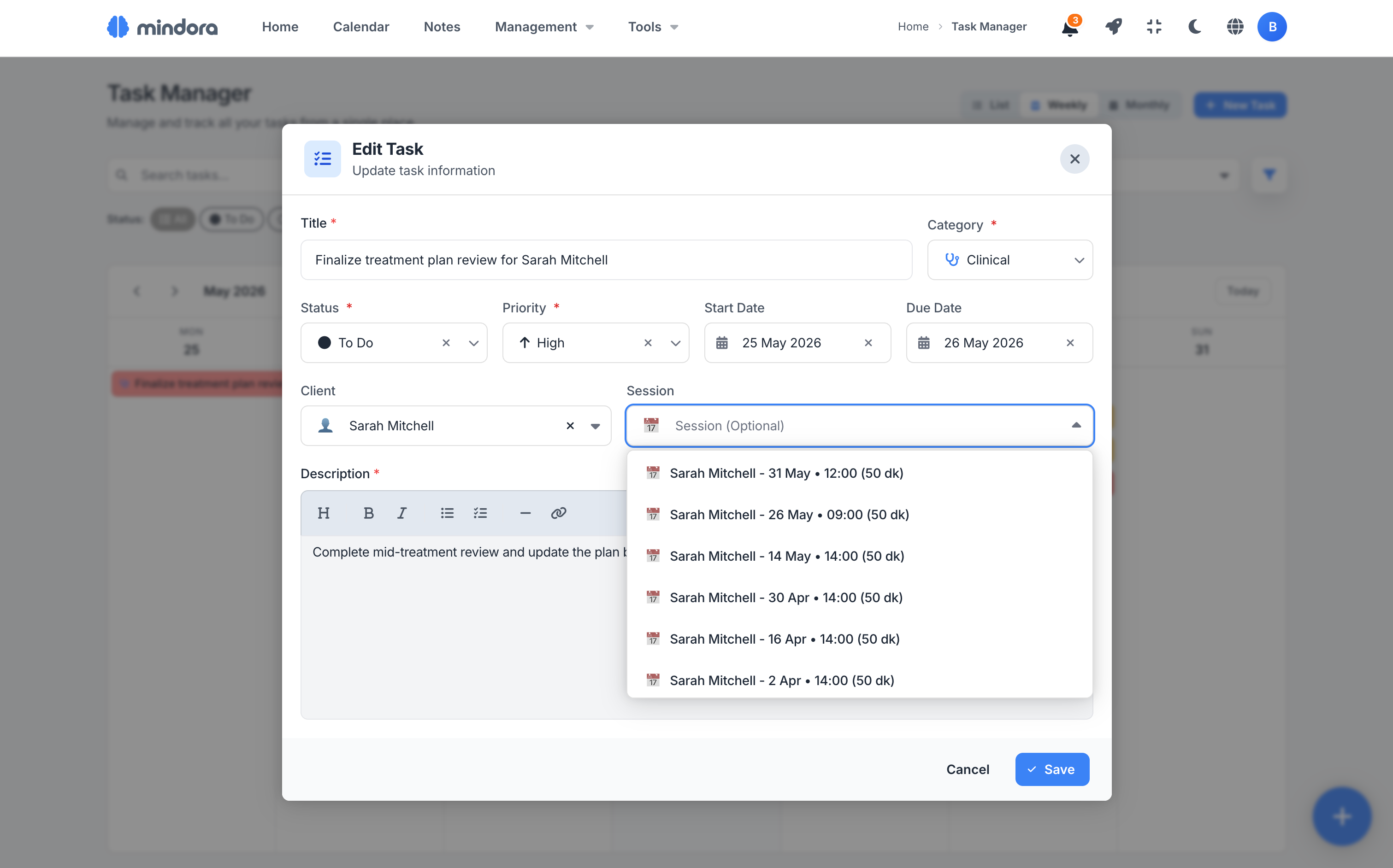The width and height of the screenshot is (1393, 868).
Task: Clear the Sarah Mitchell client selection
Action: (570, 426)
